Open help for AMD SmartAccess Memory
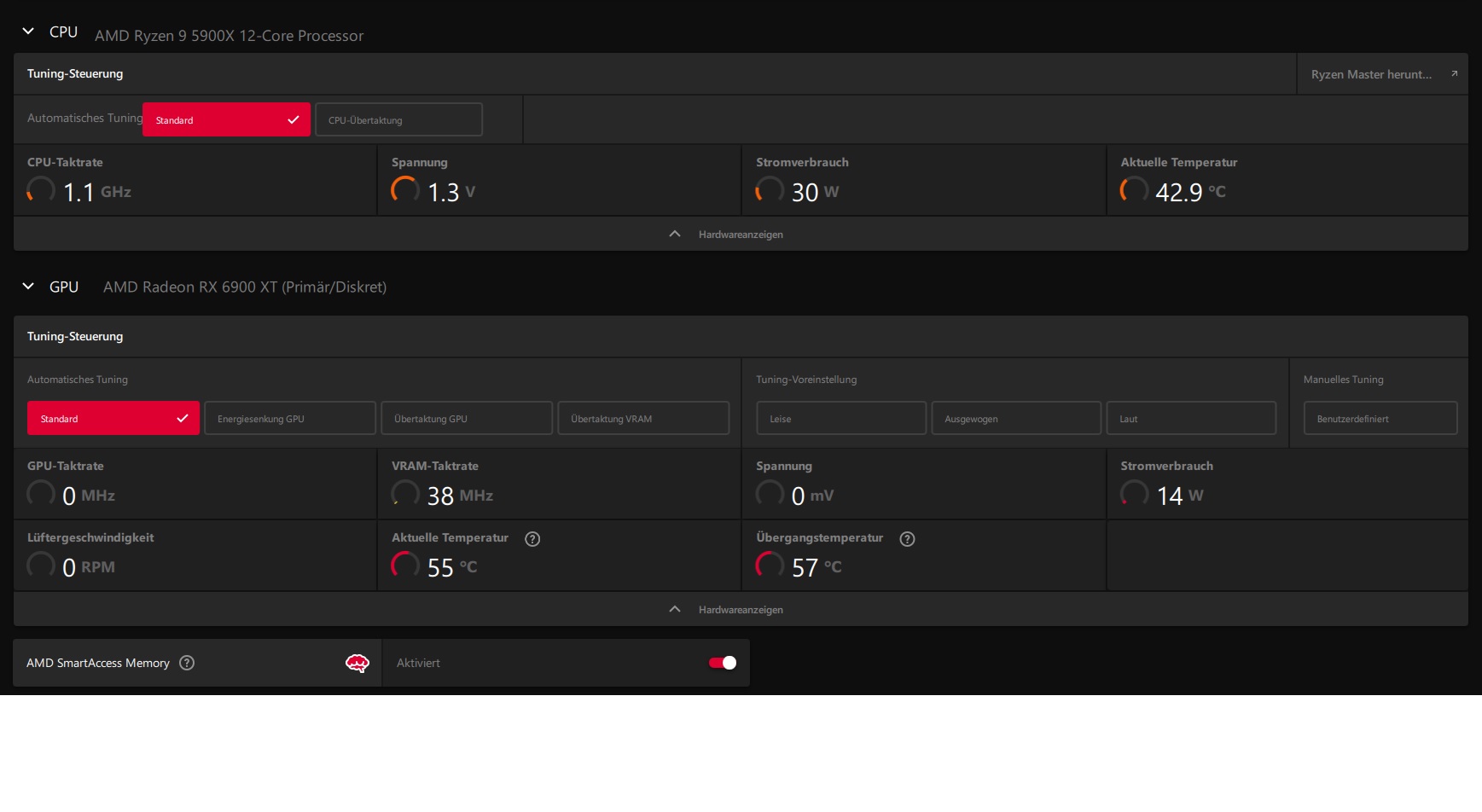This screenshot has width=1482, height=812. [x=187, y=663]
